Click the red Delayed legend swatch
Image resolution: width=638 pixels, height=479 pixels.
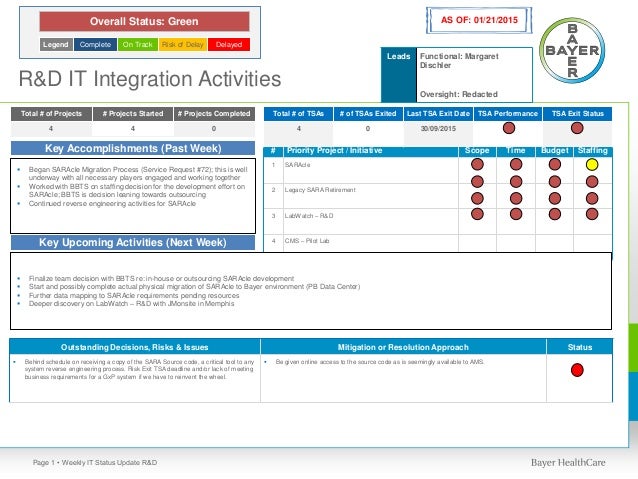tap(229, 44)
